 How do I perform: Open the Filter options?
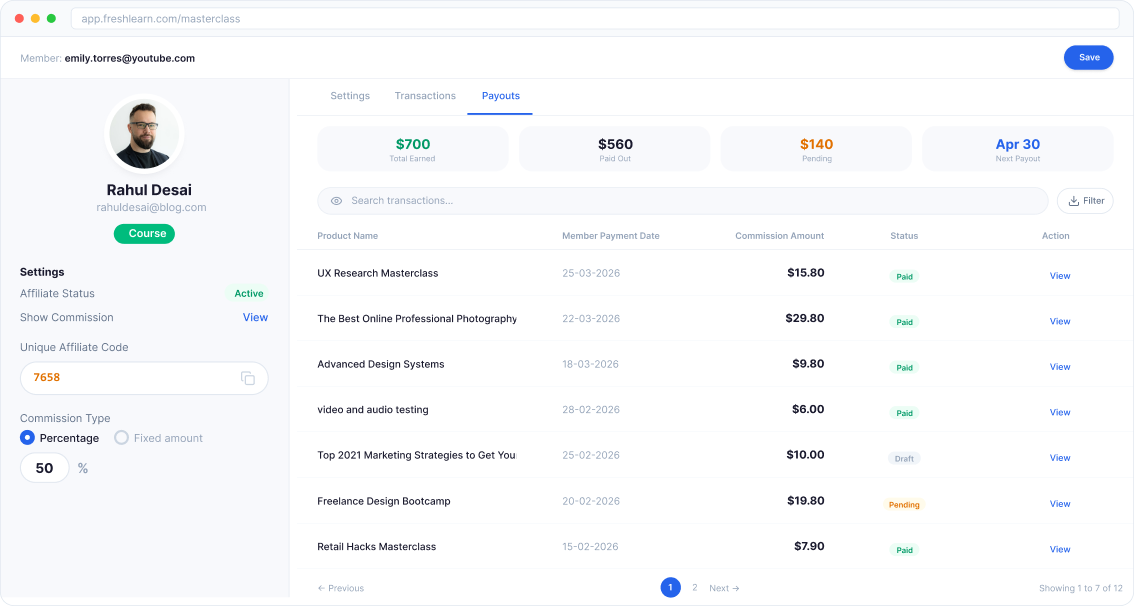click(x=1085, y=200)
